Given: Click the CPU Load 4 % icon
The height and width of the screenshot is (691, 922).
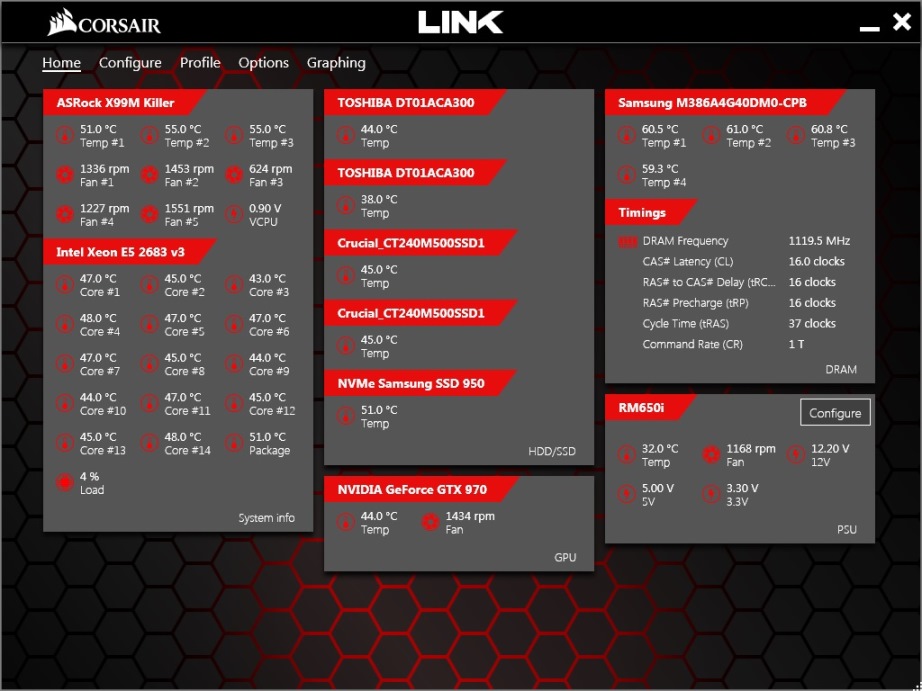Looking at the screenshot, I should coord(65,483).
